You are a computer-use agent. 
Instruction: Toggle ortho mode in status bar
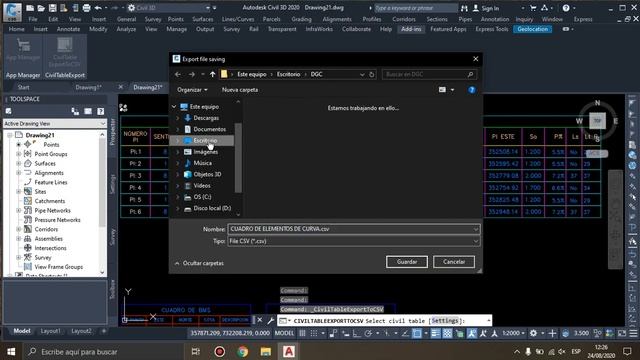pos(357,333)
